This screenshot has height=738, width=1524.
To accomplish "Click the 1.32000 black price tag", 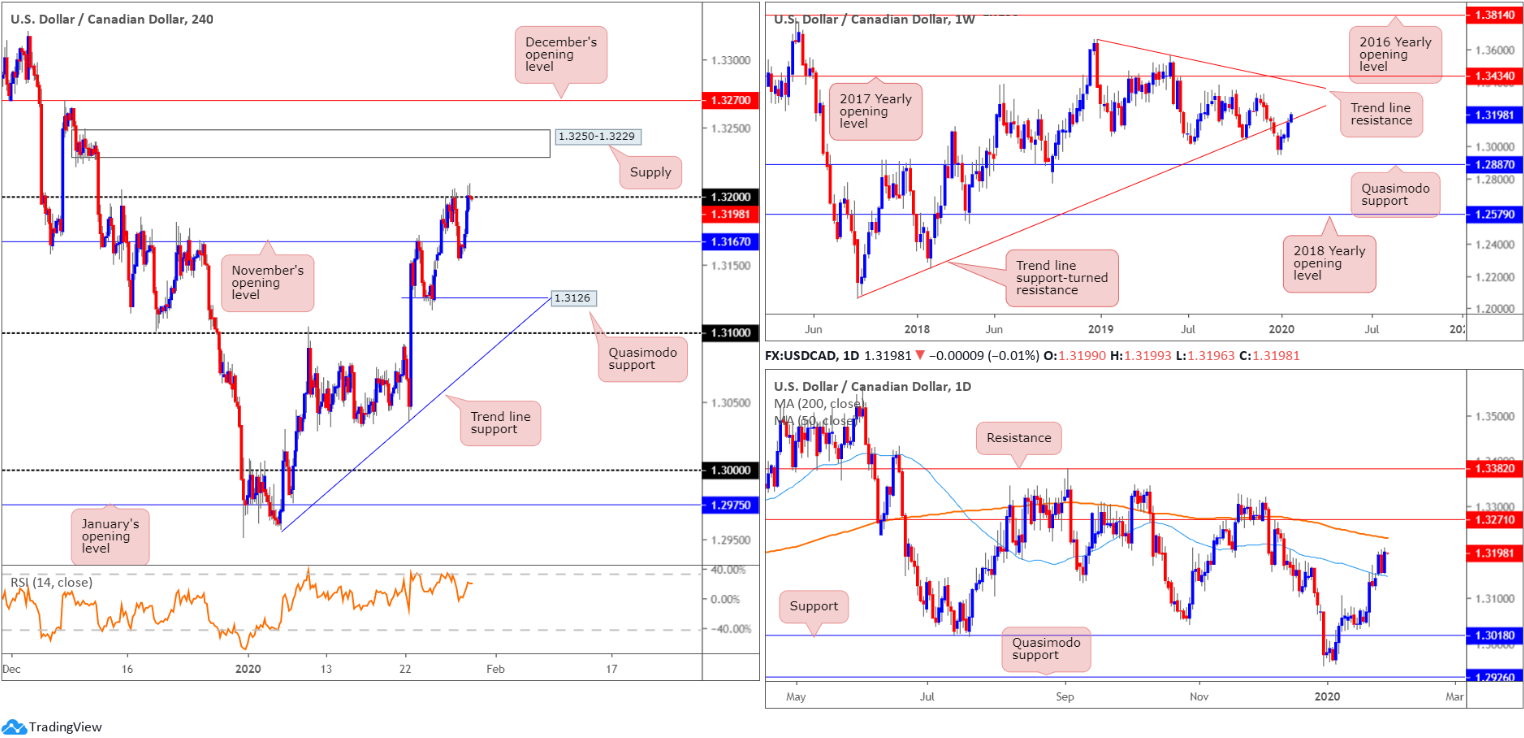I will click(728, 198).
